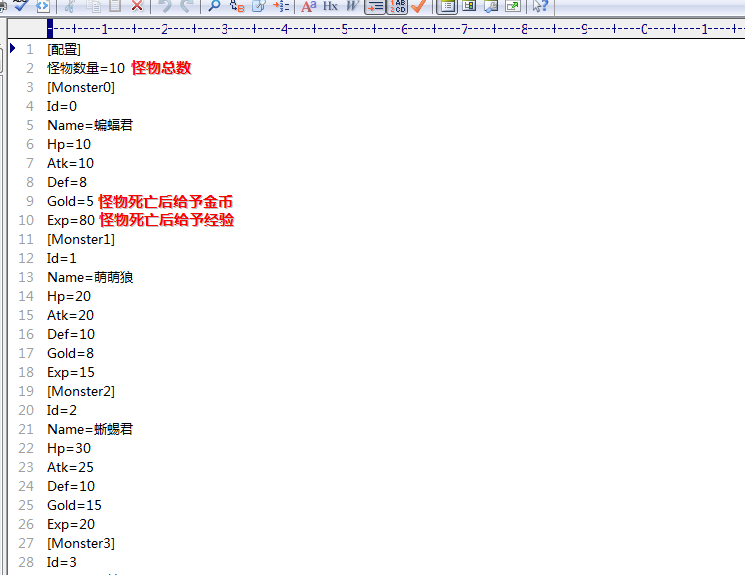Click the line "Exp=20"
Image resolution: width=745 pixels, height=575 pixels.
(x=71, y=524)
